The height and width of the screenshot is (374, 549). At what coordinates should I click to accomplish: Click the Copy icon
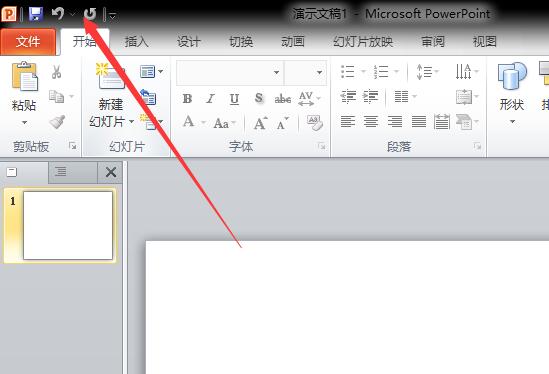[x=56, y=96]
